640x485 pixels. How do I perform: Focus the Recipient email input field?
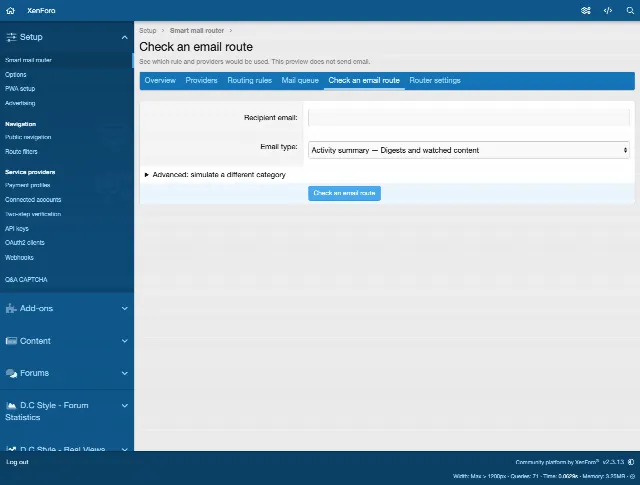(x=469, y=118)
